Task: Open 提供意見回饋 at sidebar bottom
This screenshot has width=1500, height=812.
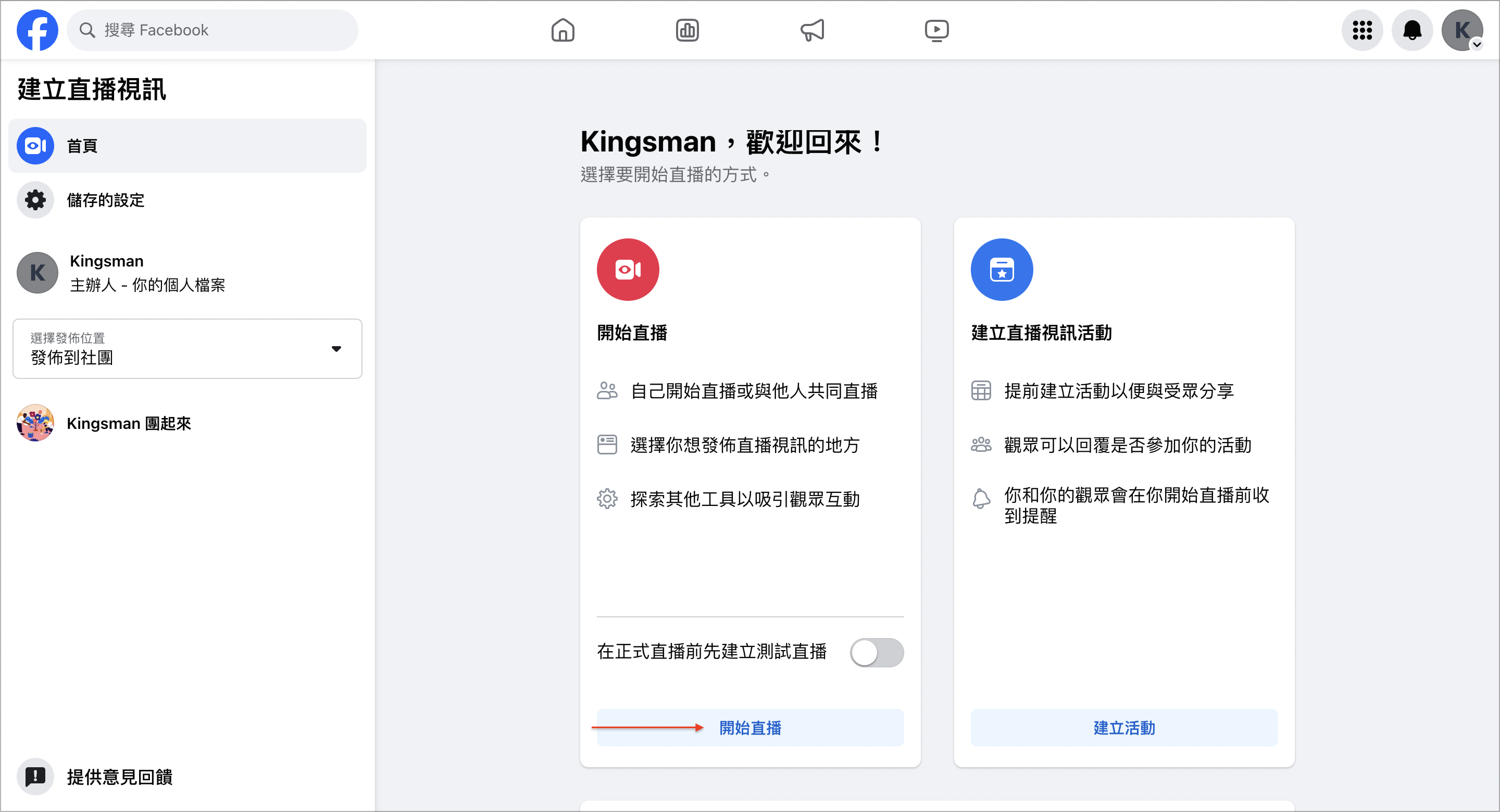Action: click(x=187, y=777)
